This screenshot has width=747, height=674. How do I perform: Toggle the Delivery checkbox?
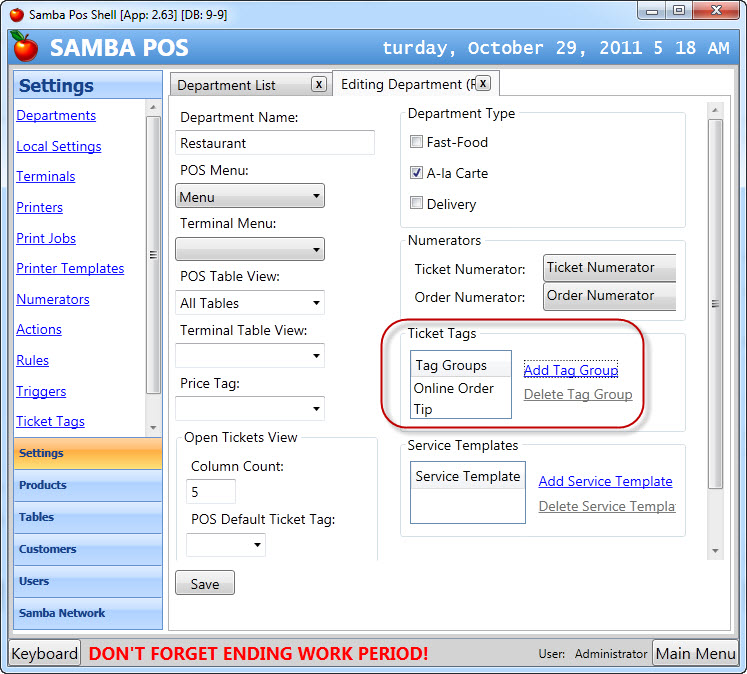coord(416,203)
